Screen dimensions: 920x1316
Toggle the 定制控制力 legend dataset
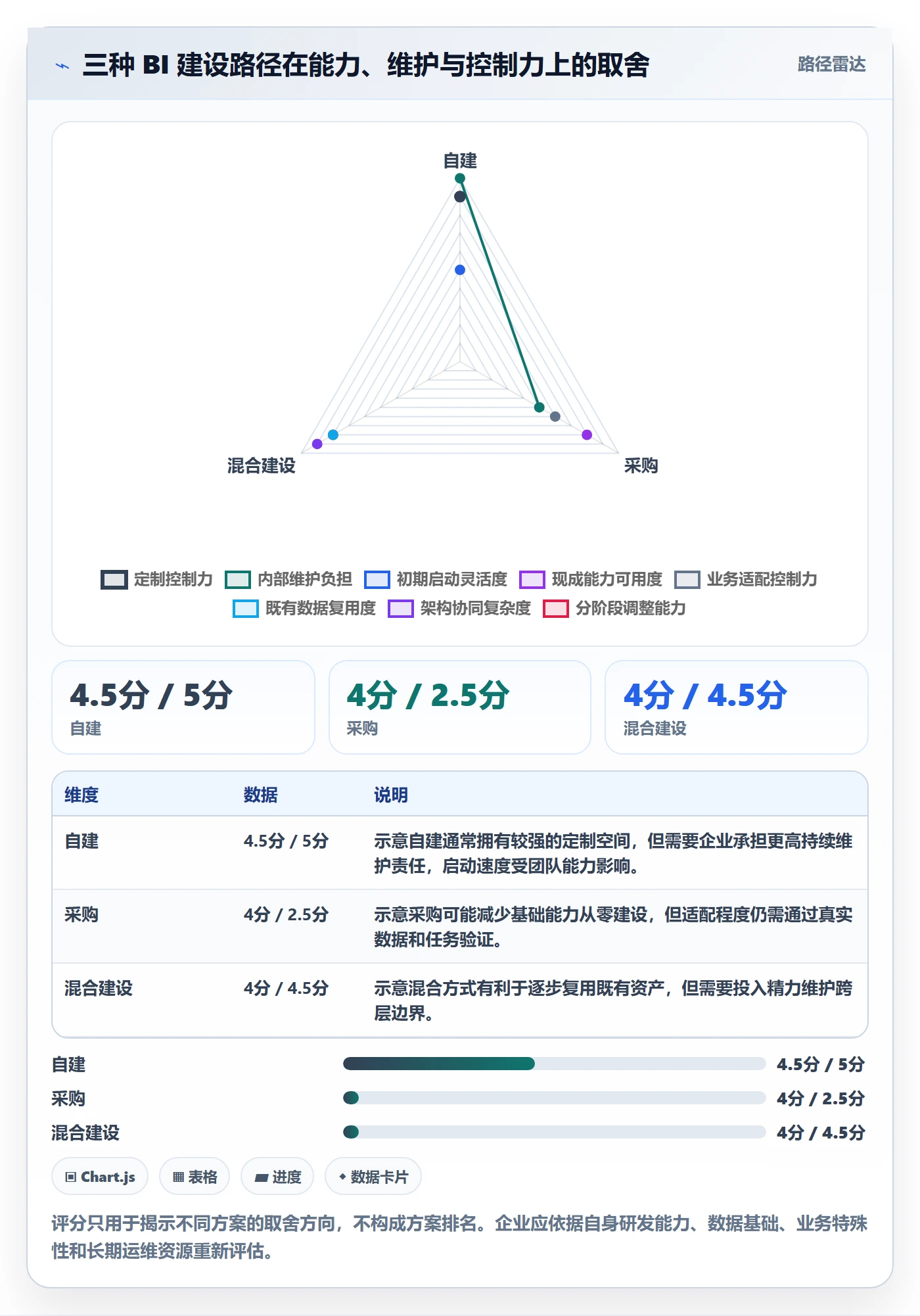(x=156, y=579)
